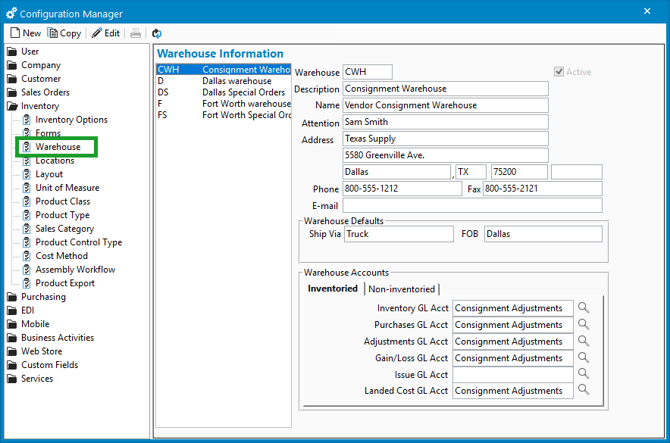Screen dimensions: 670x443
Task: Toggle the Active checkbox
Action: (560, 72)
